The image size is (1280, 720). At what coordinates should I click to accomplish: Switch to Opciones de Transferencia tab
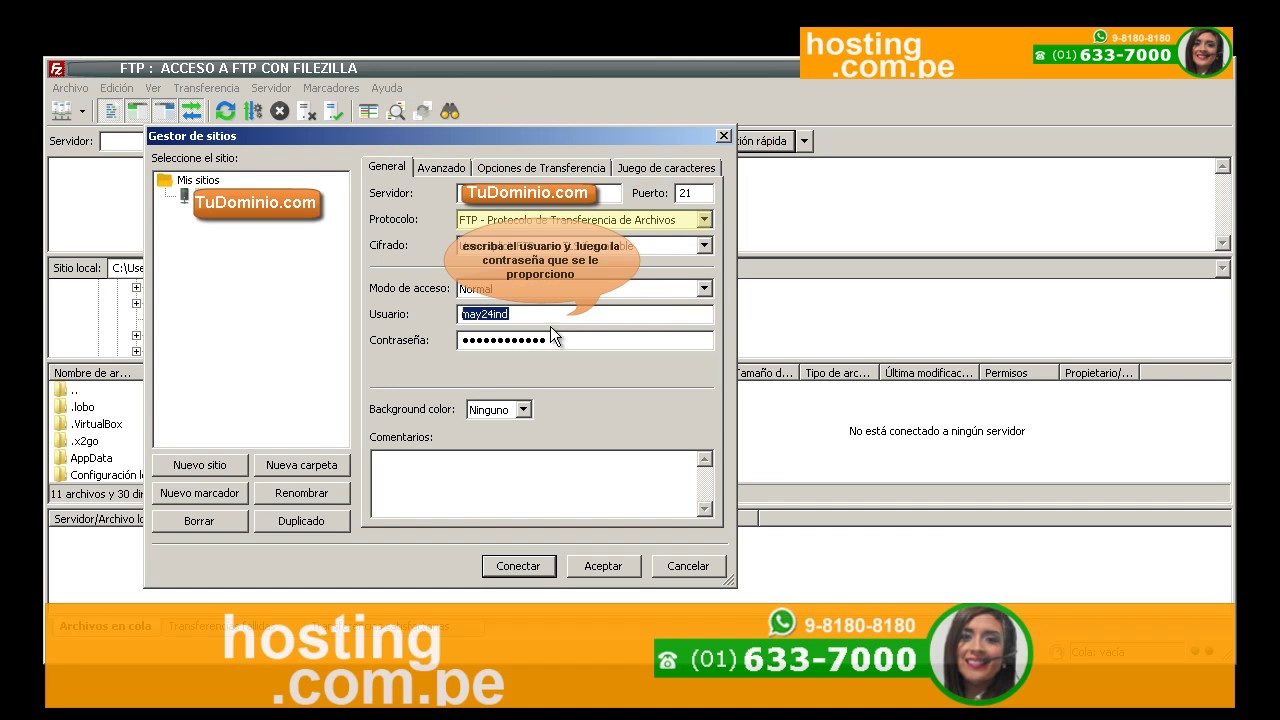pos(541,168)
